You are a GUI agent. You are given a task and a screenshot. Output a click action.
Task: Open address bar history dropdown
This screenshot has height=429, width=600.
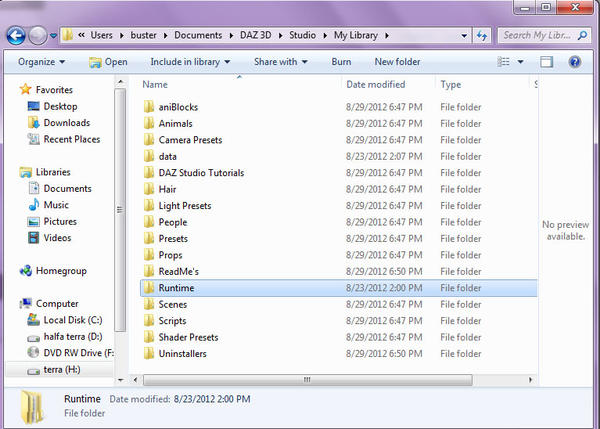coord(464,36)
